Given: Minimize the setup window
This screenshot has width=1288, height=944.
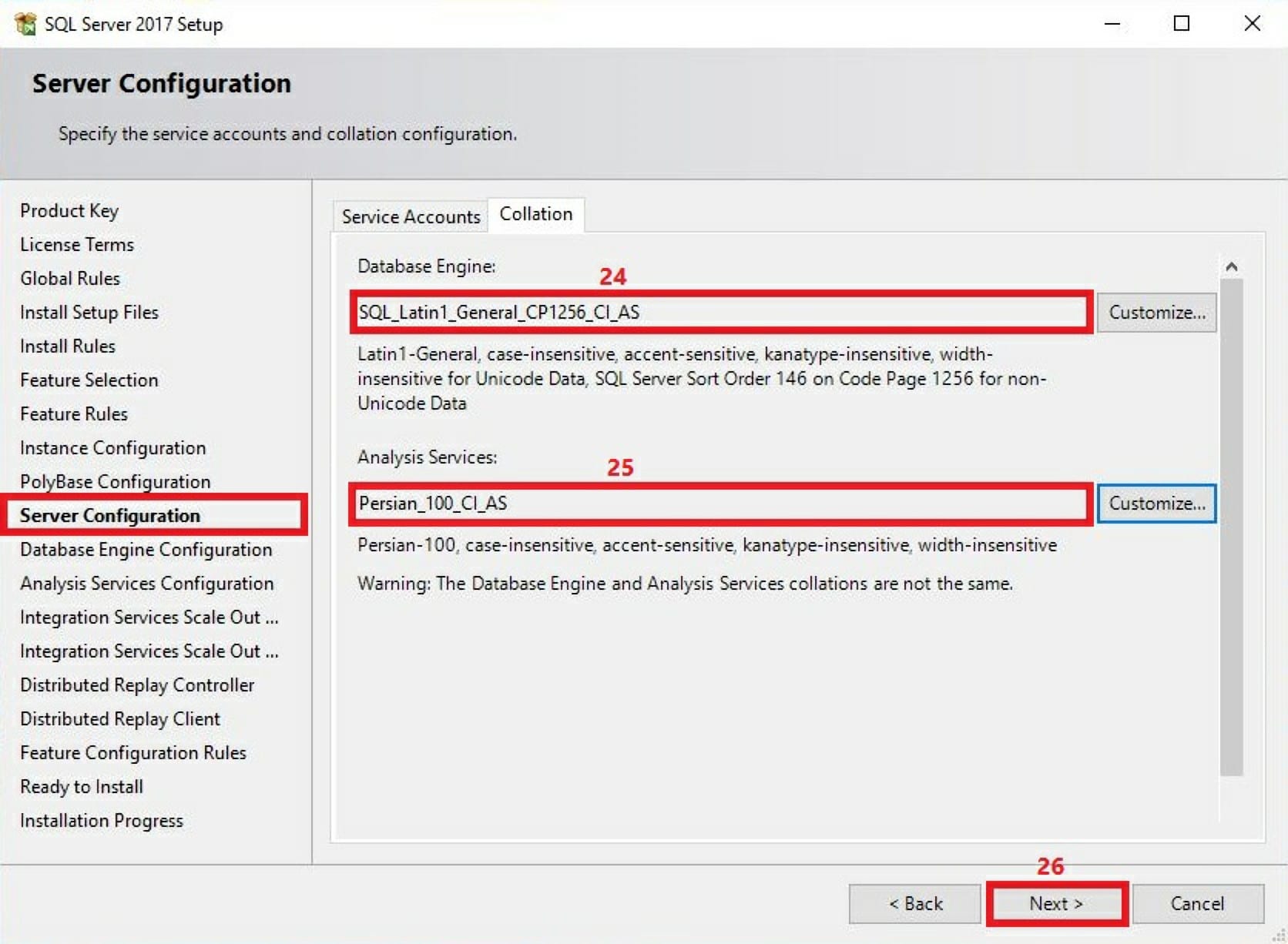Looking at the screenshot, I should 1112,24.
